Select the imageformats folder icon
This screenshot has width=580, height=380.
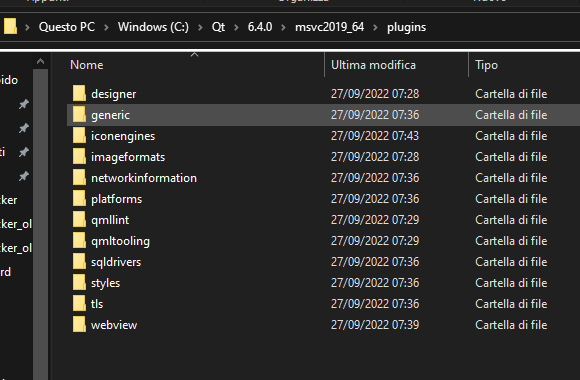79,156
